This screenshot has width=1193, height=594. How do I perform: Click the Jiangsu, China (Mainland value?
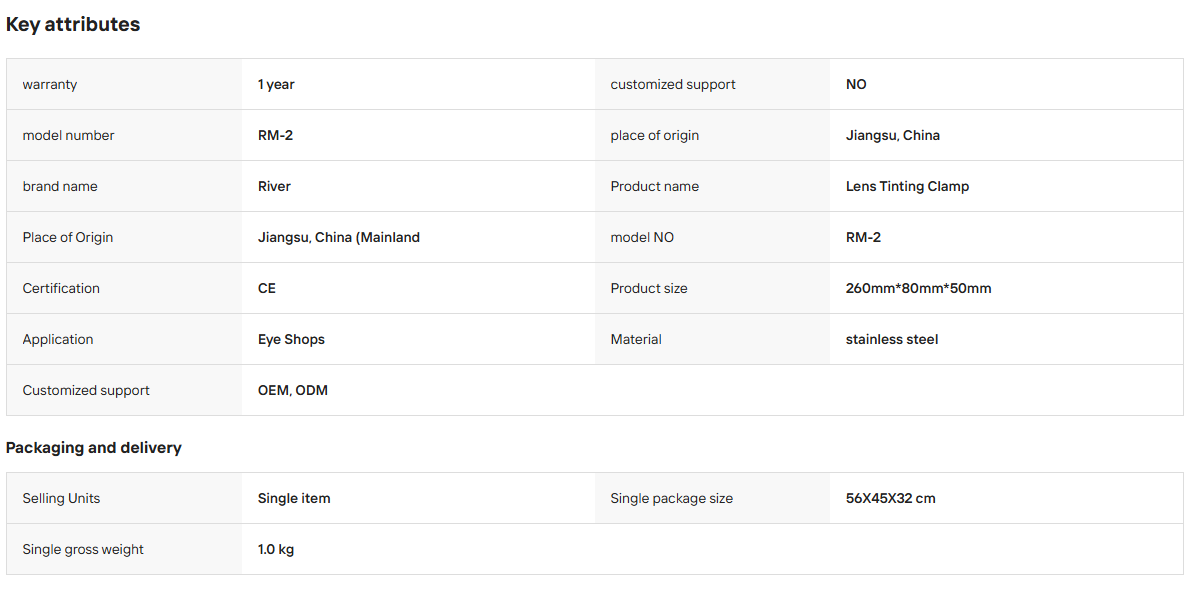[x=339, y=237]
